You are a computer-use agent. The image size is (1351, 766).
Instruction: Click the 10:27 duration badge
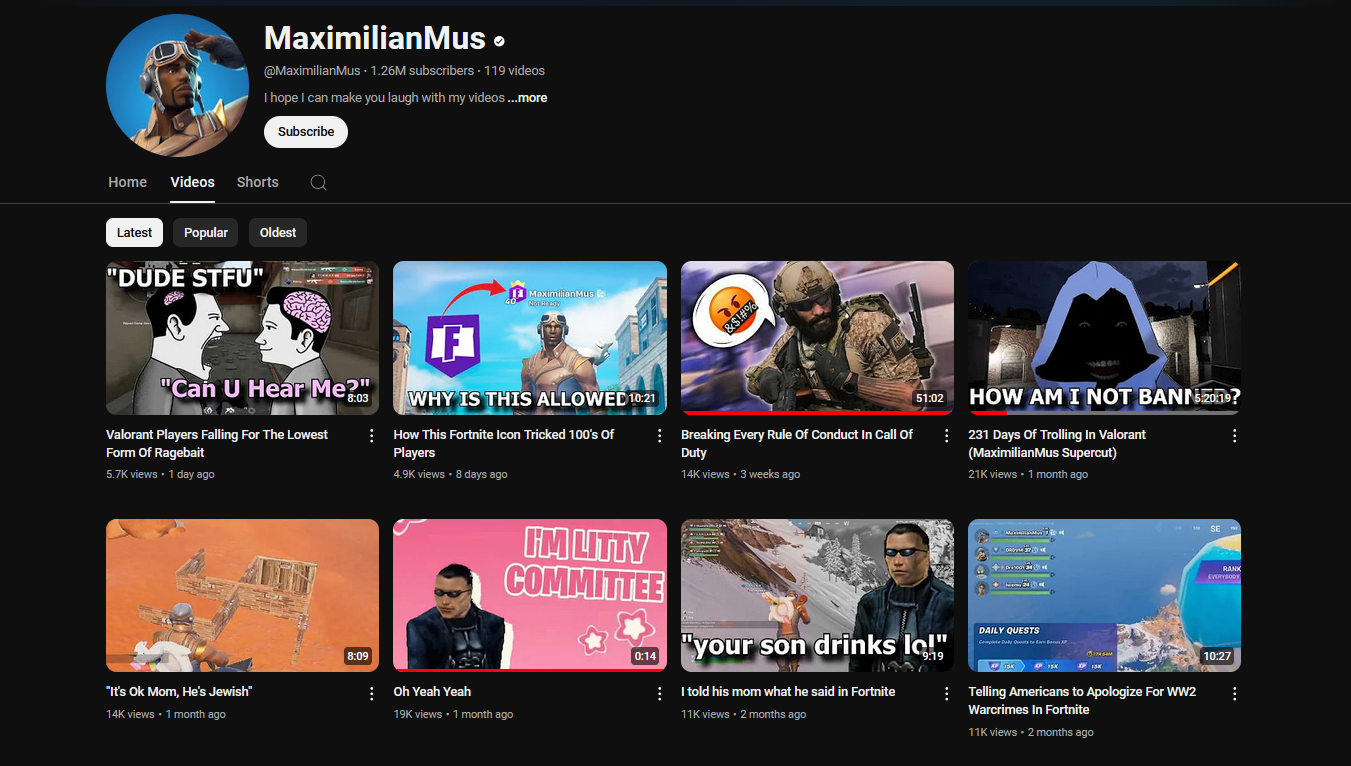(1217, 656)
